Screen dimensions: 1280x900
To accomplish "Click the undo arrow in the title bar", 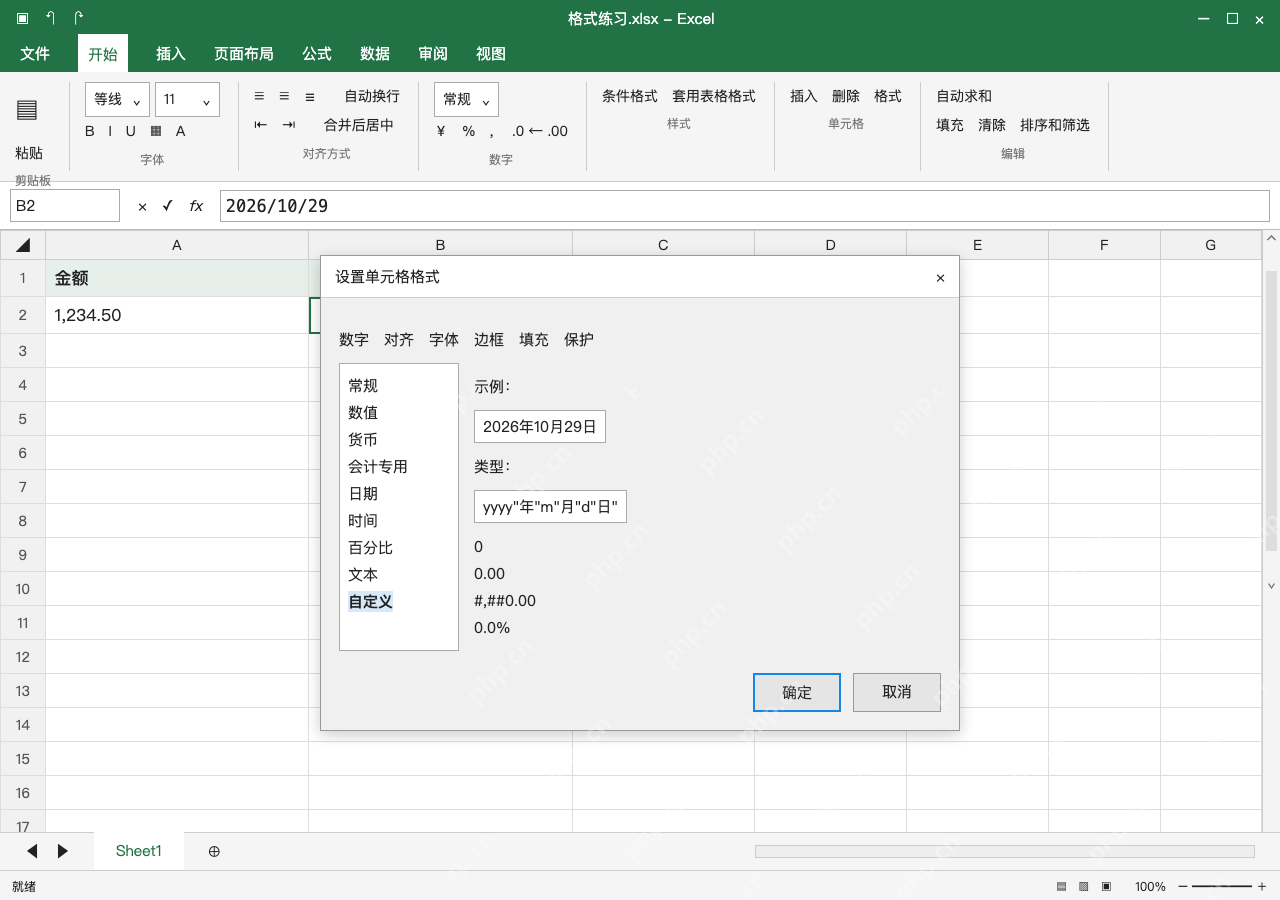I will (50, 18).
